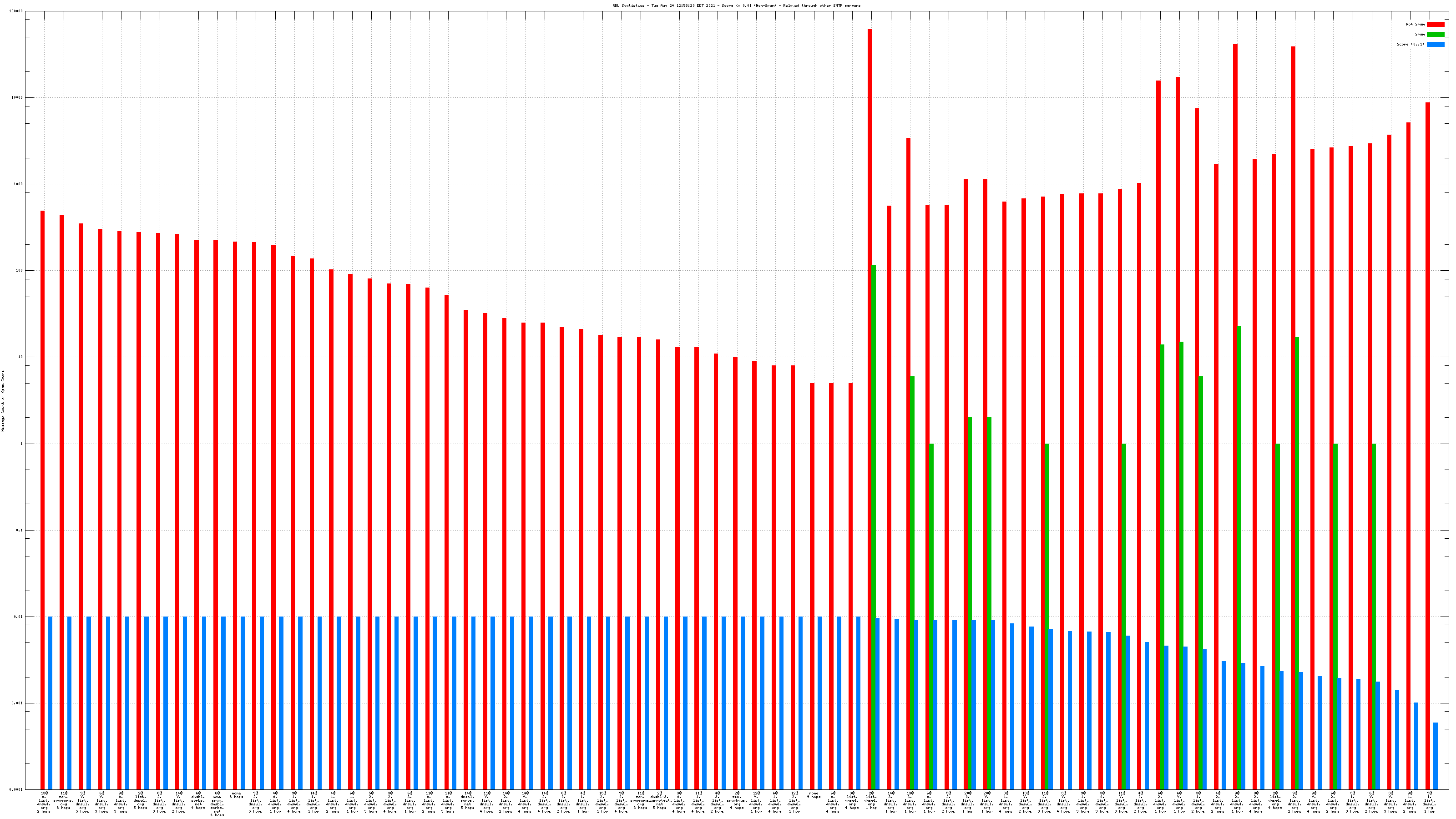Screen dimensions: 1456x819
Task: Click the 0.01 y-axis tick label
Action: coord(19,617)
